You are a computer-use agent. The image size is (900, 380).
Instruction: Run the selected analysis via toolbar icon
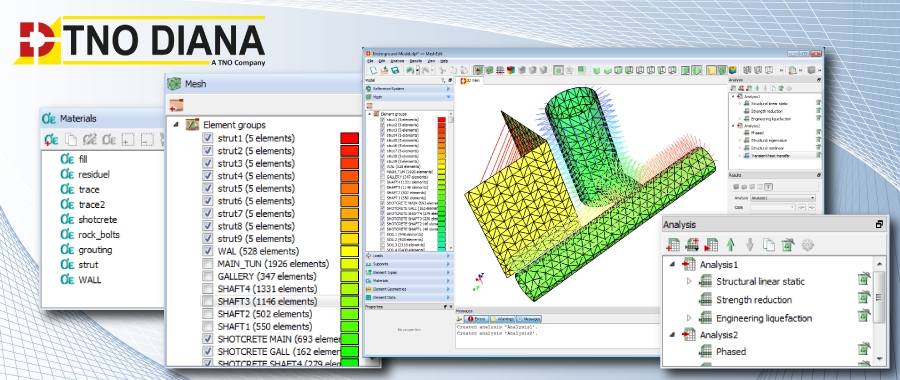point(712,245)
